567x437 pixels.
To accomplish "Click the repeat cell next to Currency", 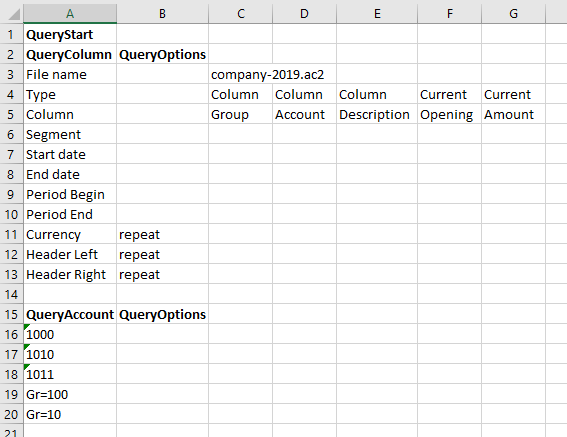I will (162, 235).
